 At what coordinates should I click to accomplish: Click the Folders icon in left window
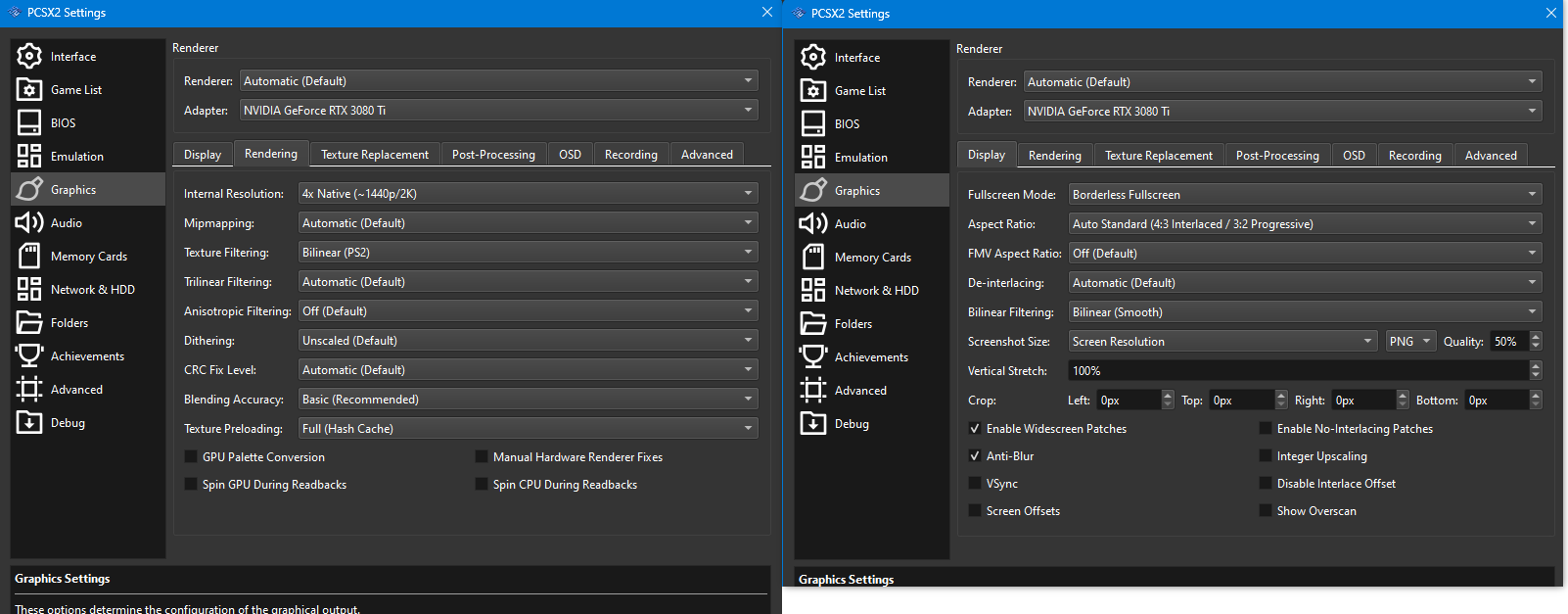[x=29, y=322]
